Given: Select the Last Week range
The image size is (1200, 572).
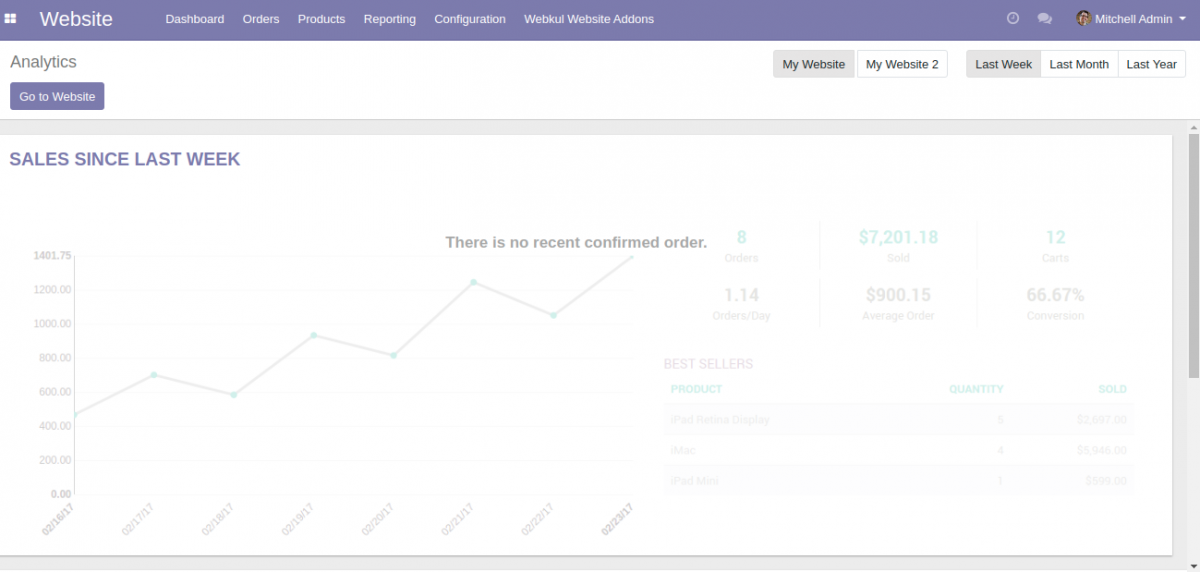Looking at the screenshot, I should [1003, 64].
